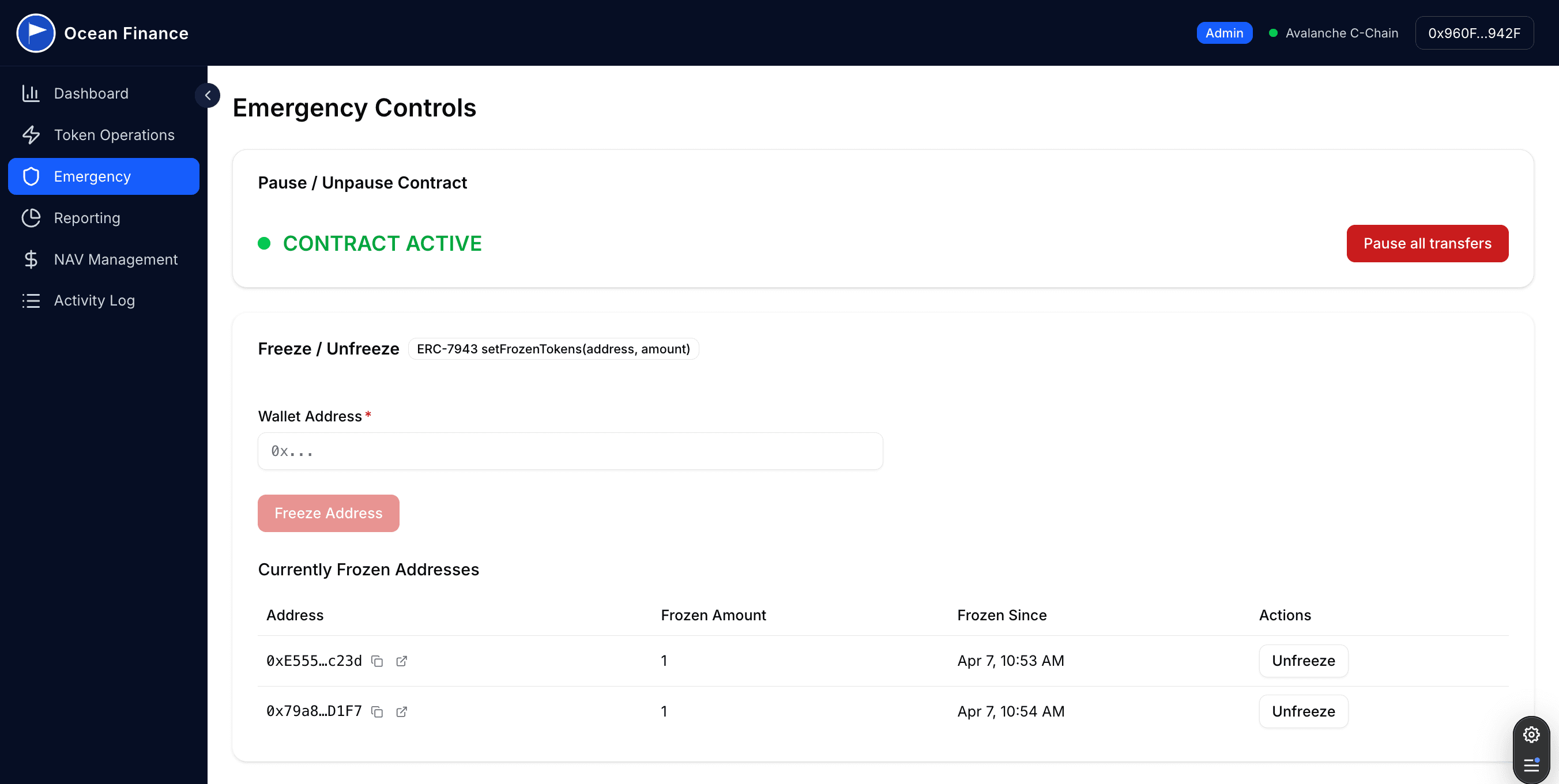Open 0xE555…c23d in the block explorer
The width and height of the screenshot is (1559, 784).
[x=401, y=661]
